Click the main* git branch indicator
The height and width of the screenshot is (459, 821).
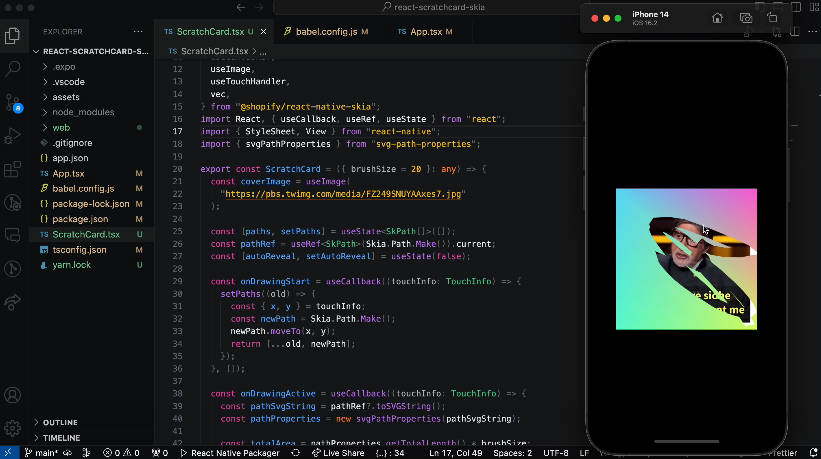[41, 453]
